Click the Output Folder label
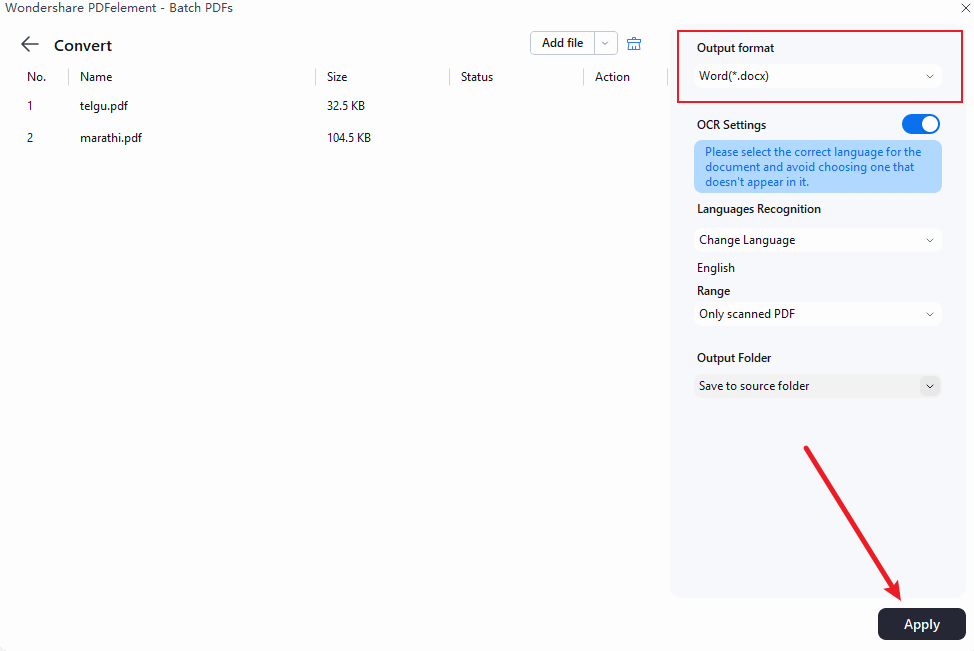974x651 pixels. (734, 358)
